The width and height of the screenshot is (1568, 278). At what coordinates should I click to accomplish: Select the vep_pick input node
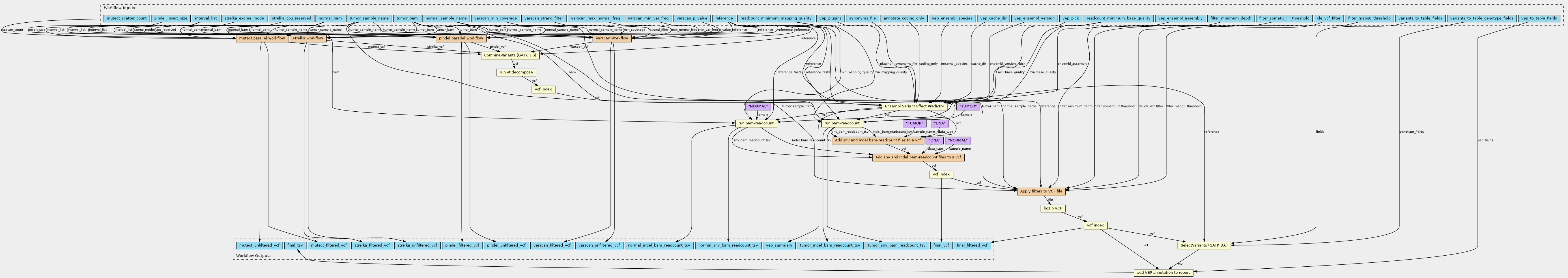click(1071, 18)
